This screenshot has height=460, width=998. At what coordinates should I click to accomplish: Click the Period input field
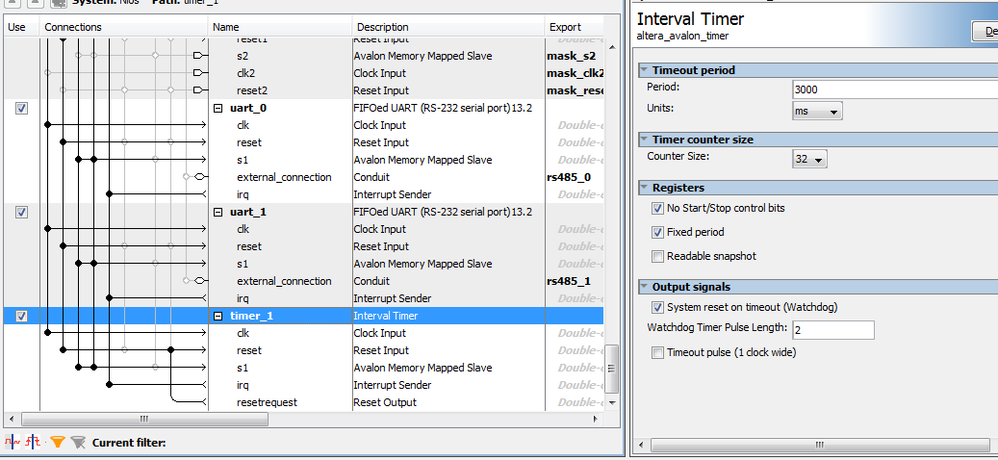895,90
